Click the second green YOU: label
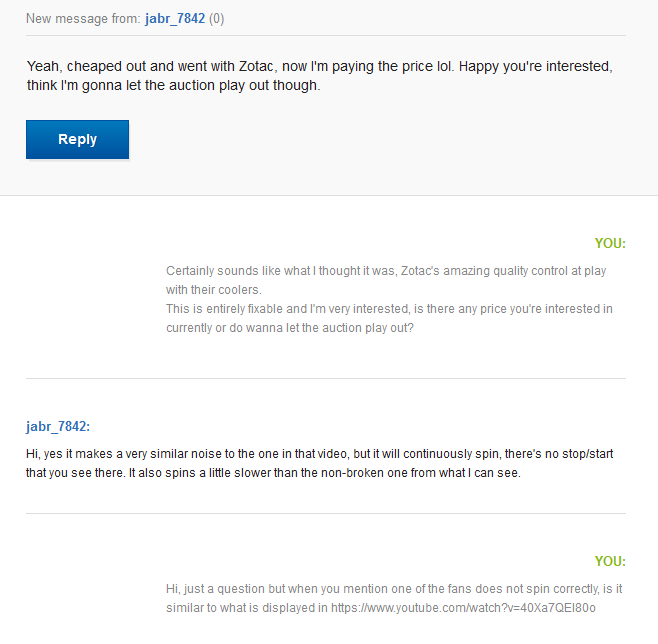This screenshot has height=644, width=658. click(x=610, y=561)
